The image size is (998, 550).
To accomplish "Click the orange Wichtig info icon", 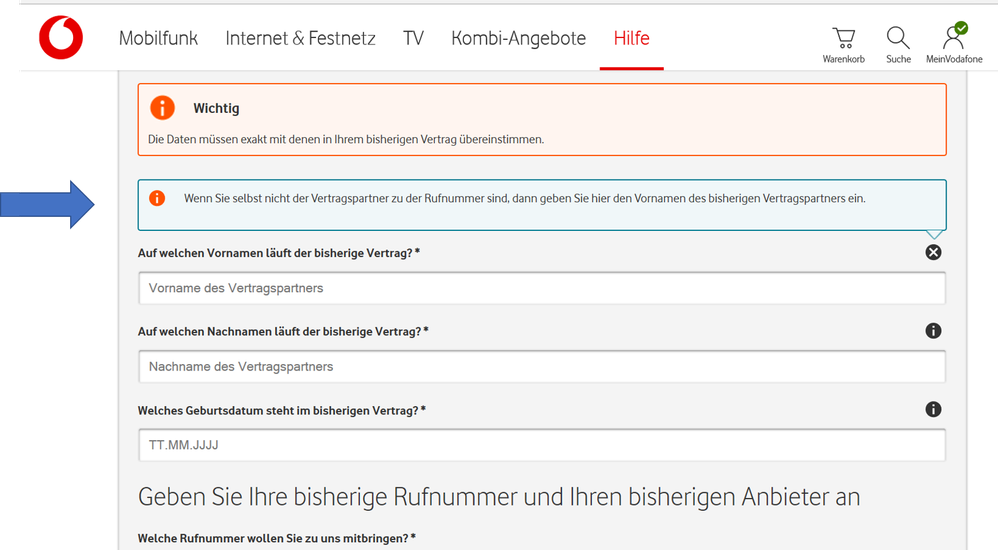I will [162, 108].
